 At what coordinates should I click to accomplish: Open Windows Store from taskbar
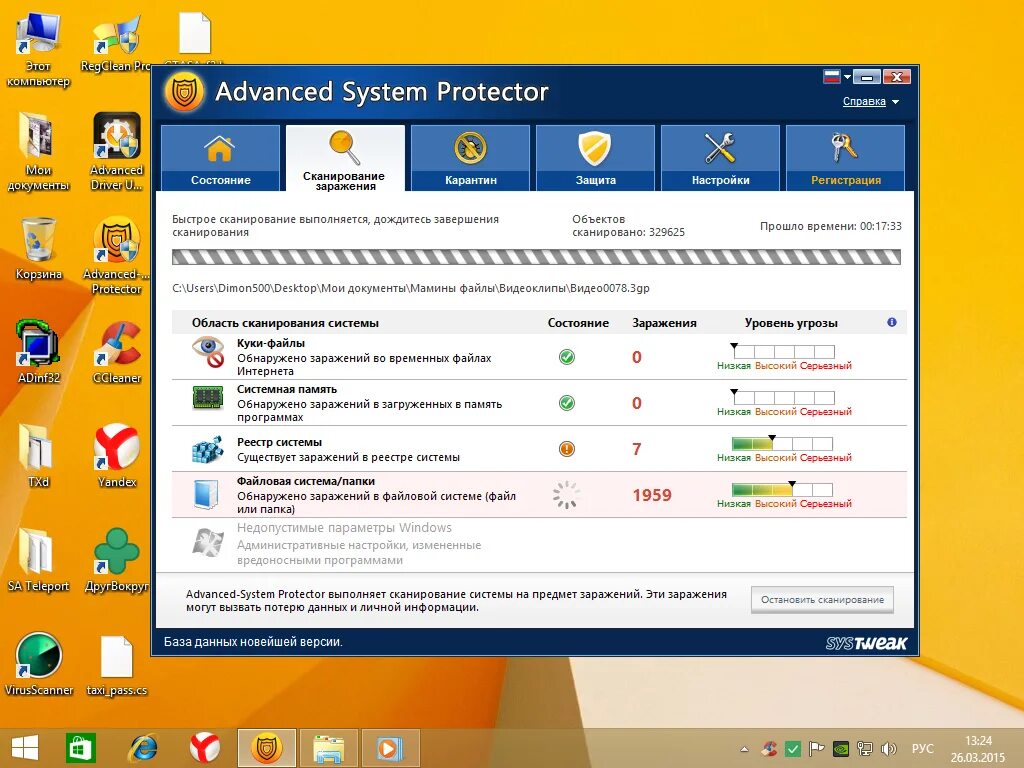click(x=81, y=748)
